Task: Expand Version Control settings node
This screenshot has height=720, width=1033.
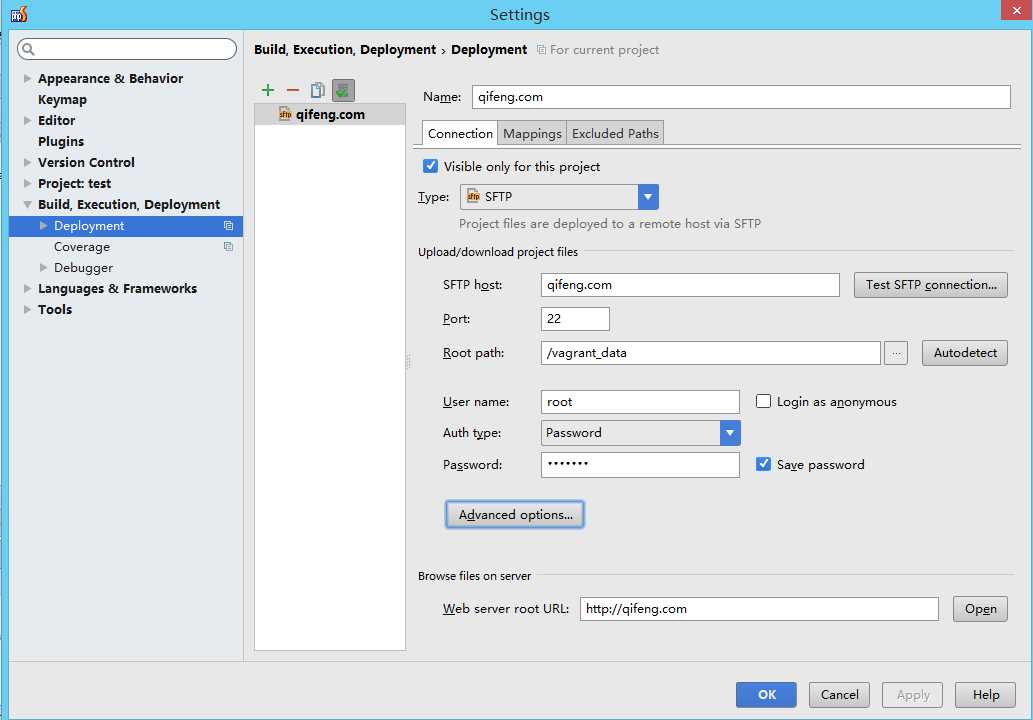Action: click(x=27, y=163)
